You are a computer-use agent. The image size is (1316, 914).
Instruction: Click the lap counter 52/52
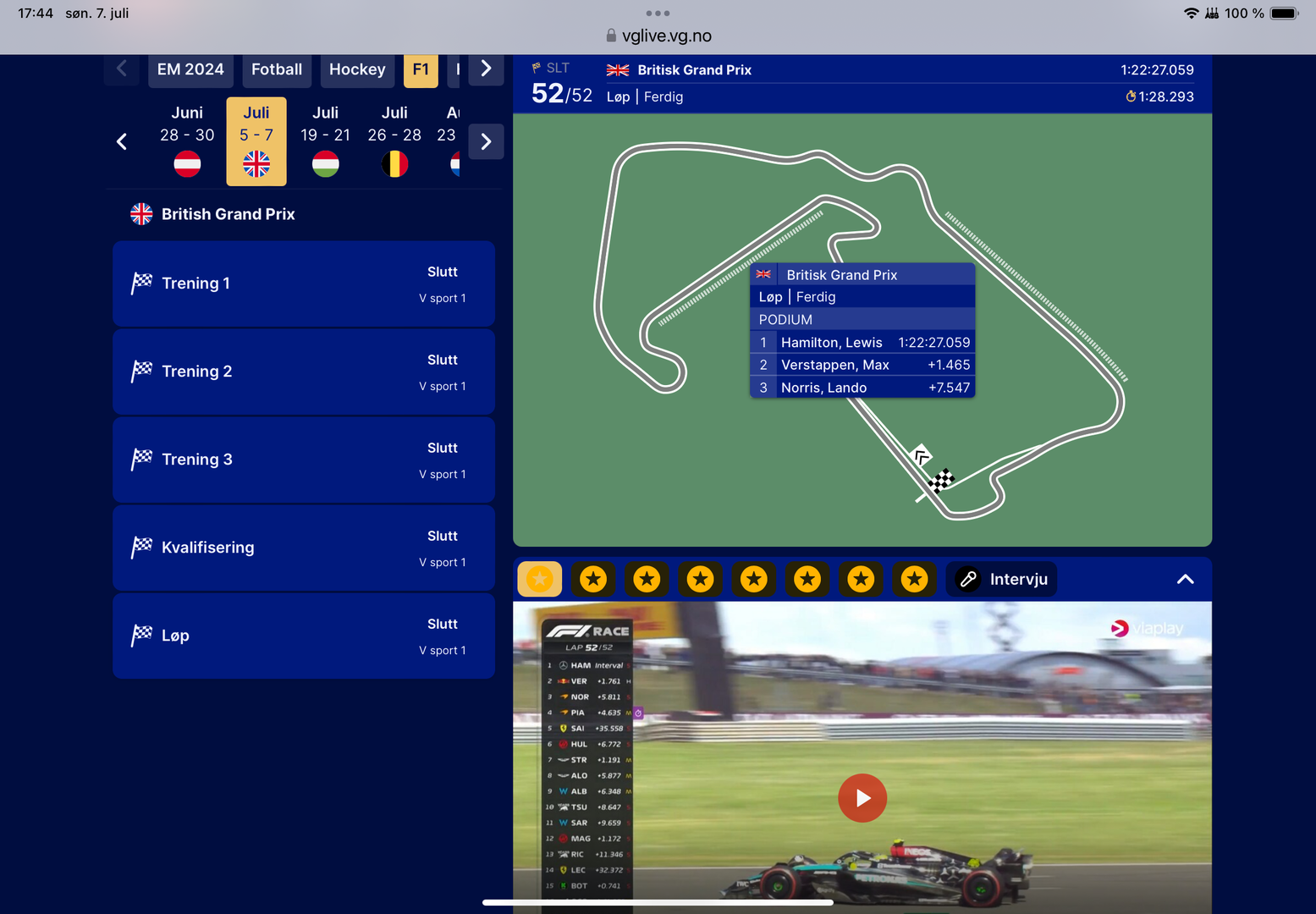[562, 94]
